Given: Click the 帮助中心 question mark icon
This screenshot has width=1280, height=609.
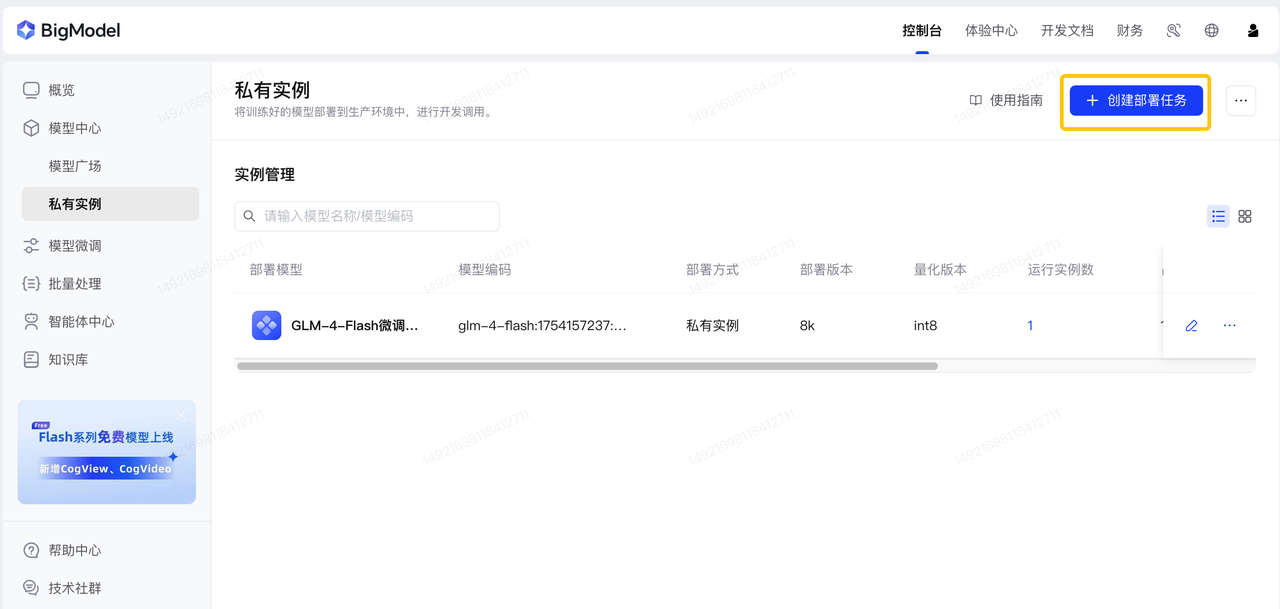Looking at the screenshot, I should click(x=31, y=551).
